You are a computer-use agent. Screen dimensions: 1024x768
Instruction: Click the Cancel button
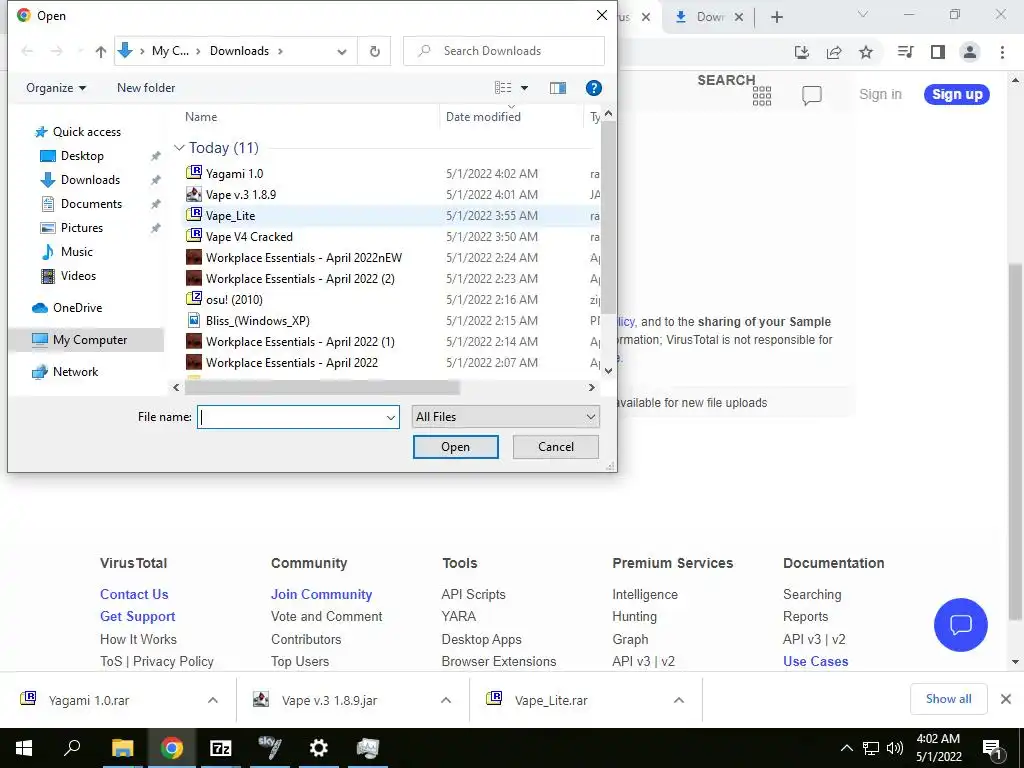(x=556, y=447)
